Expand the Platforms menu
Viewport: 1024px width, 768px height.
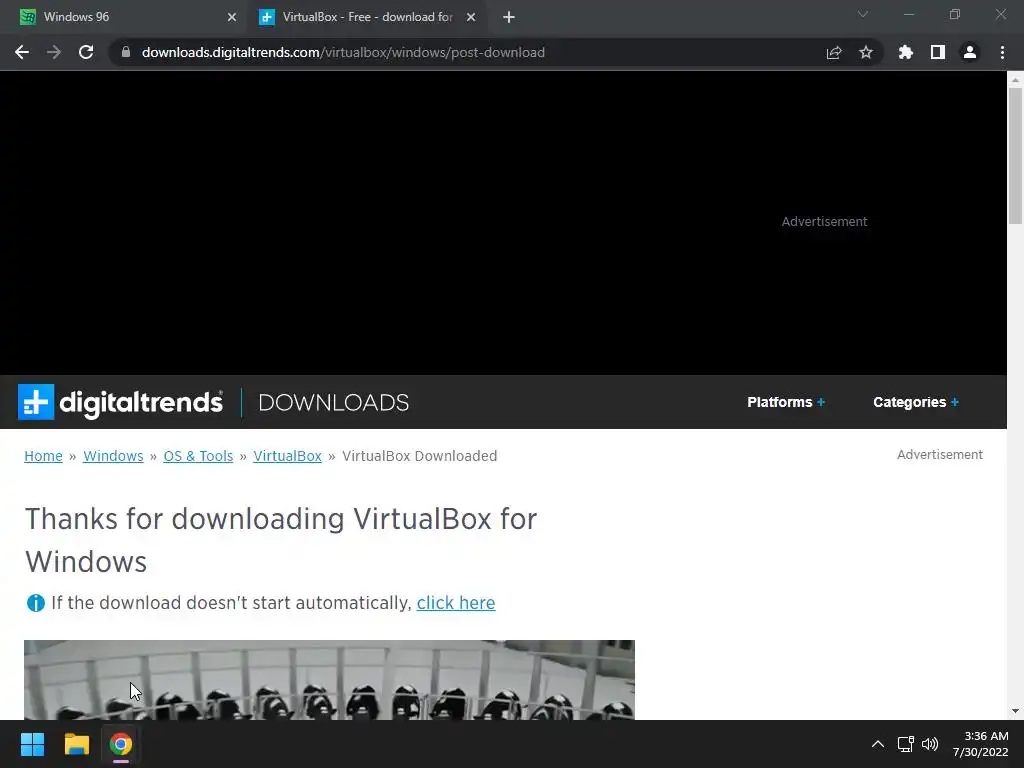pyautogui.click(x=786, y=402)
